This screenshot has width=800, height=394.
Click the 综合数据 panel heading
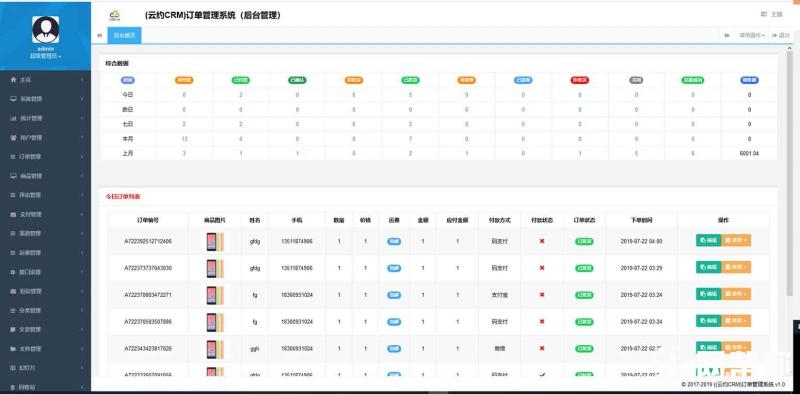pos(117,64)
